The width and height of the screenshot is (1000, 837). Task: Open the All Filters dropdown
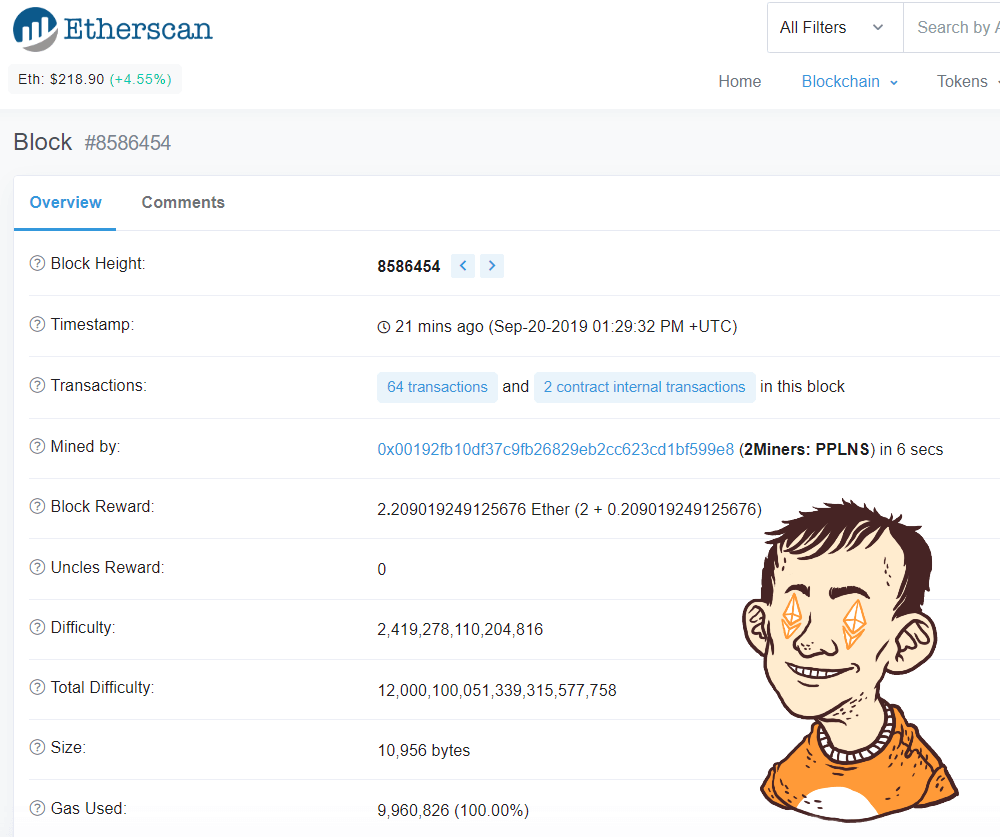[x=833, y=28]
